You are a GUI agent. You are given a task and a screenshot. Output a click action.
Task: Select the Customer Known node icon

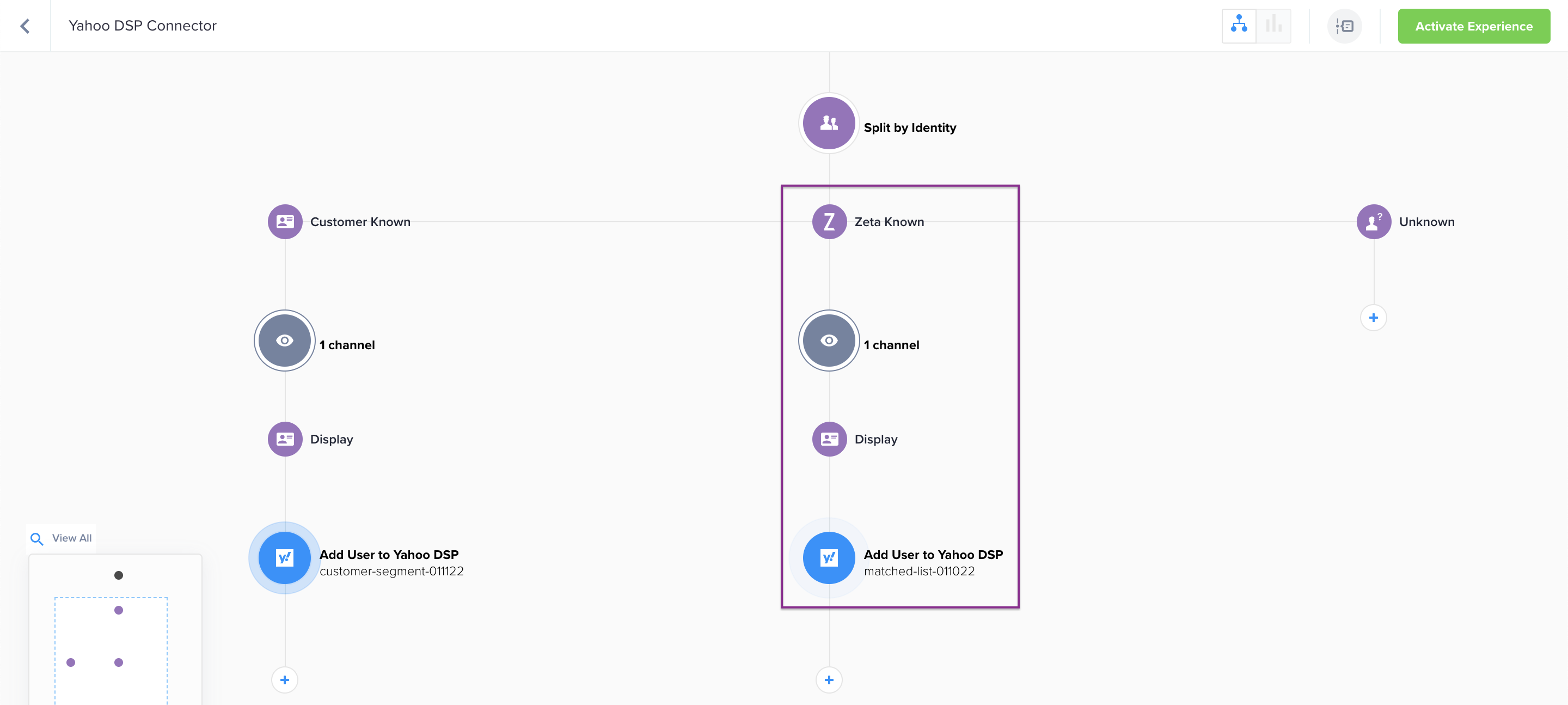click(x=285, y=222)
